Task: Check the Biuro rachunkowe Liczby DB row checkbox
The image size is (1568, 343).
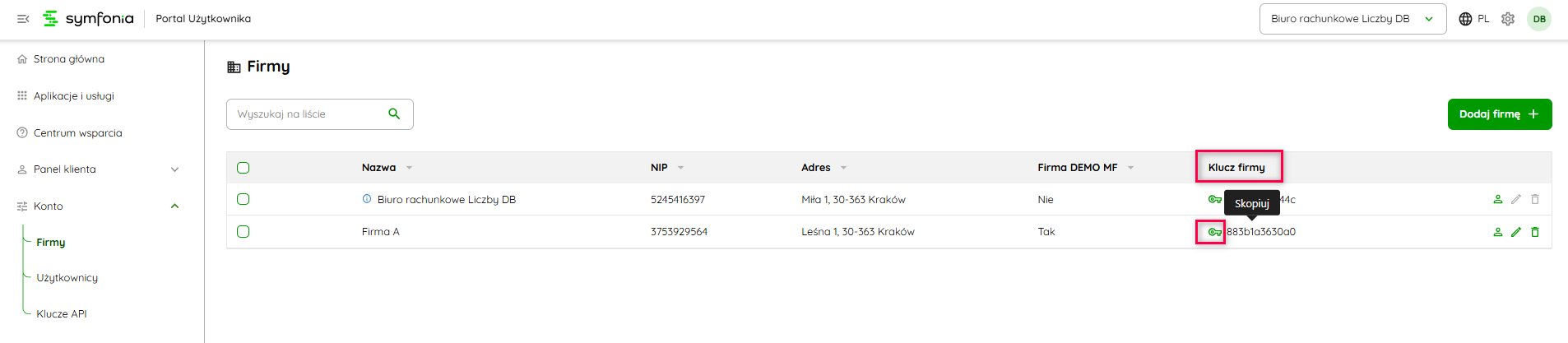Action: coord(243,199)
